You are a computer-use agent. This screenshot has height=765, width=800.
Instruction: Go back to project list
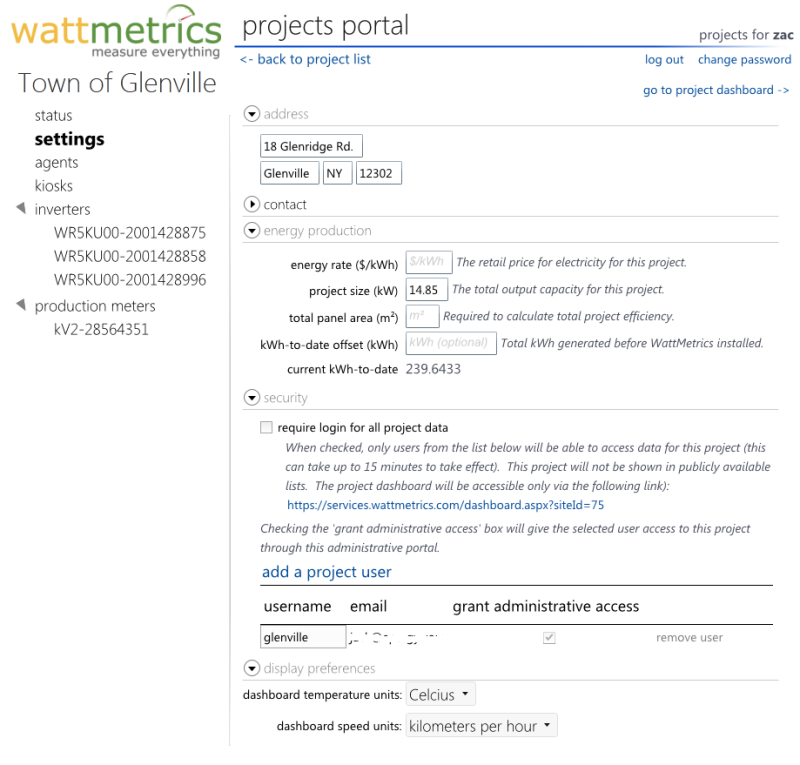(x=305, y=59)
